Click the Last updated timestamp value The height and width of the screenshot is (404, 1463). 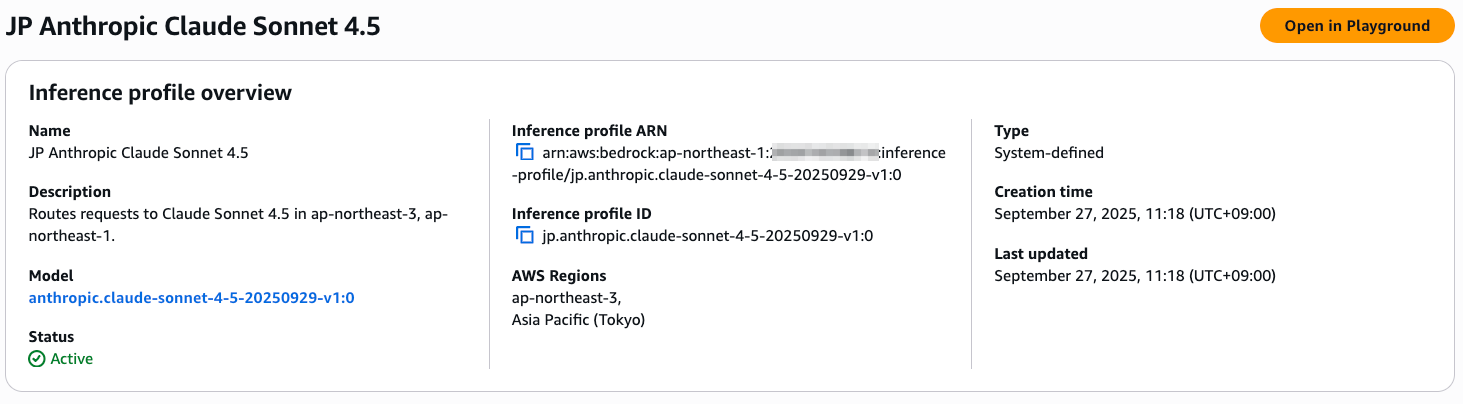(1135, 276)
